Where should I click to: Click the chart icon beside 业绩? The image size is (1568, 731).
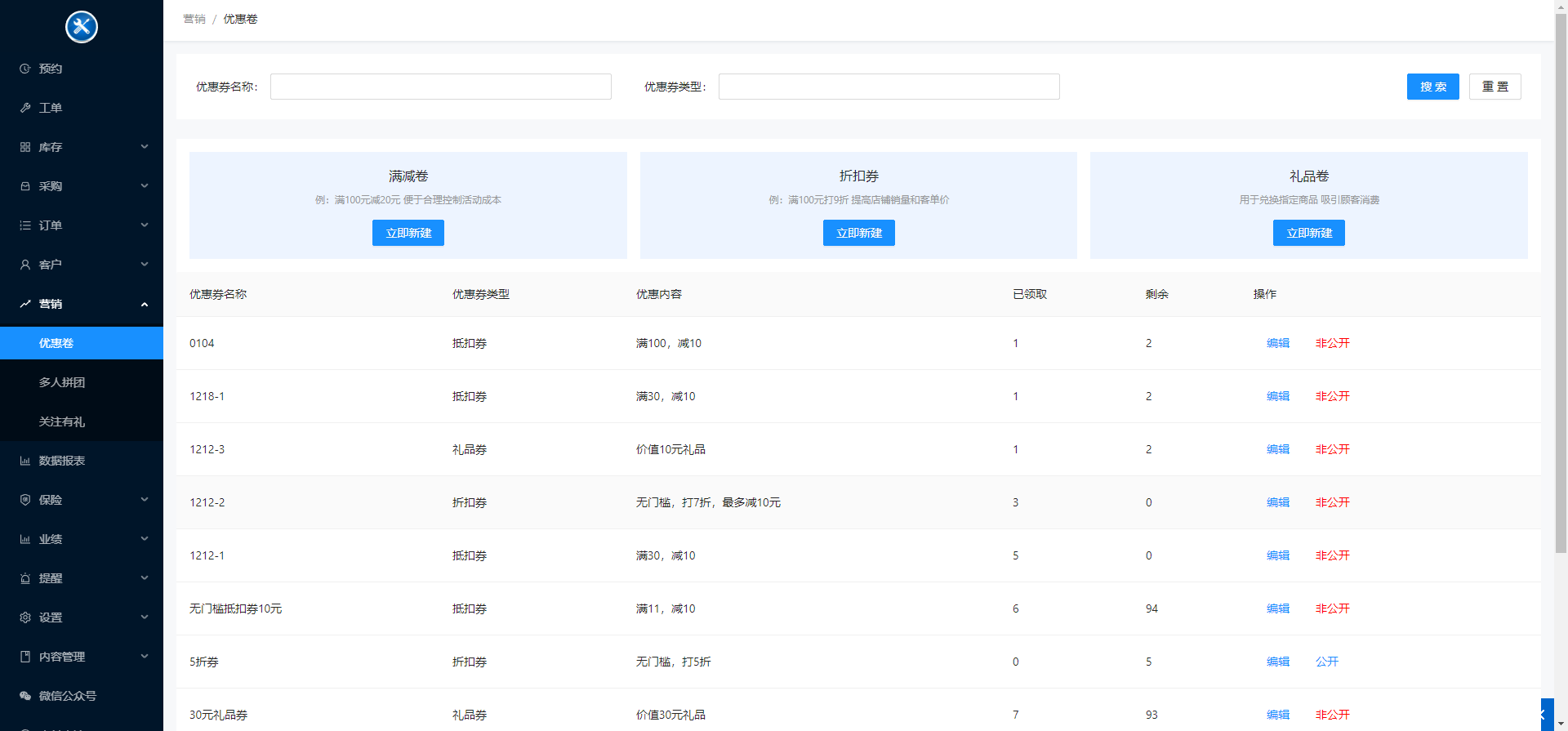tap(25, 539)
